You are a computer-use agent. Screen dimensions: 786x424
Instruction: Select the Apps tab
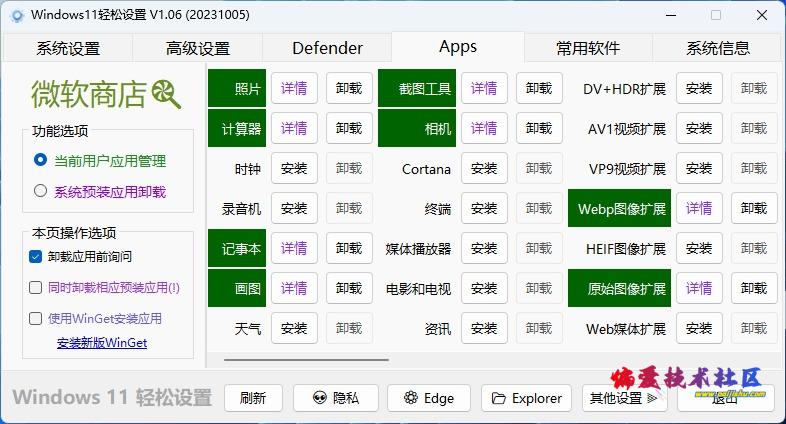(x=458, y=47)
